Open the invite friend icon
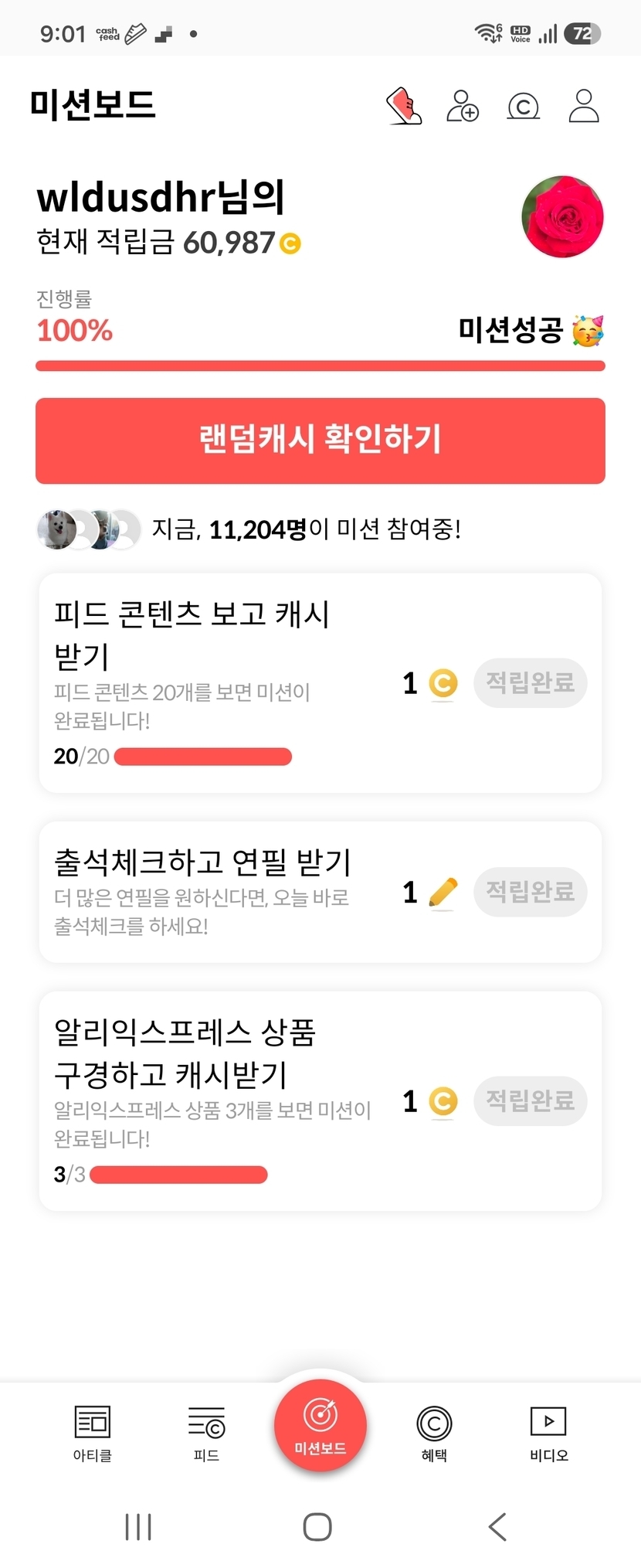This screenshot has width=641, height=1568. tap(463, 106)
